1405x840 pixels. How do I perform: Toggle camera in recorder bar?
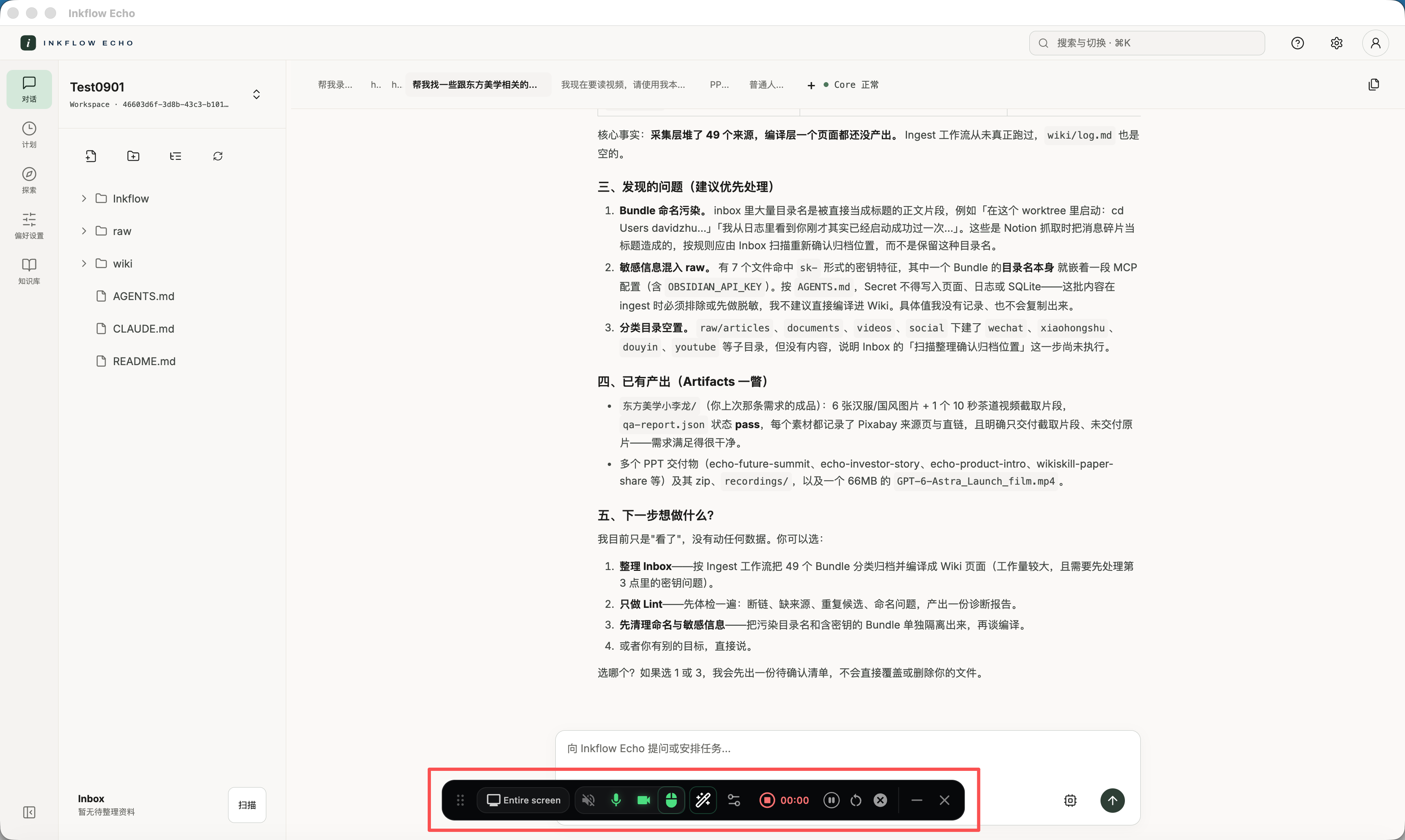pyautogui.click(x=644, y=801)
